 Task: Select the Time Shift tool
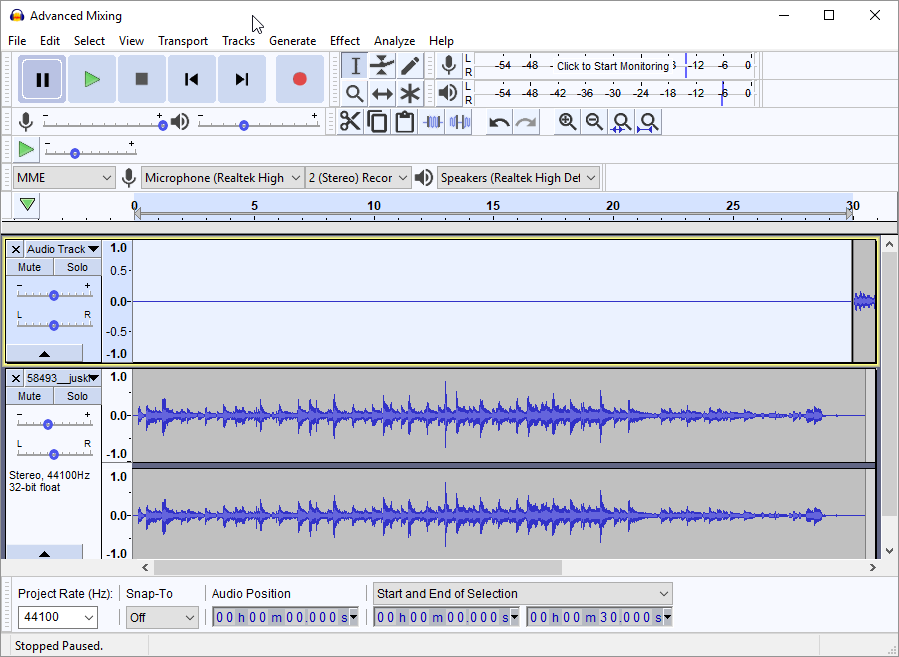tap(382, 94)
